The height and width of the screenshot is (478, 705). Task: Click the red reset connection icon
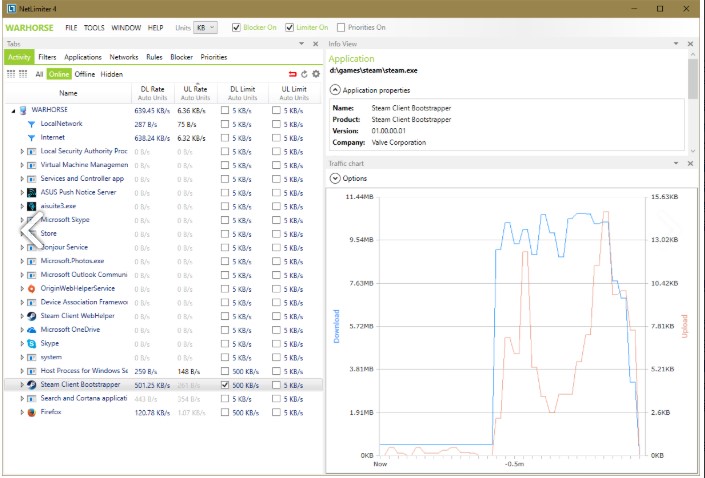coord(292,74)
